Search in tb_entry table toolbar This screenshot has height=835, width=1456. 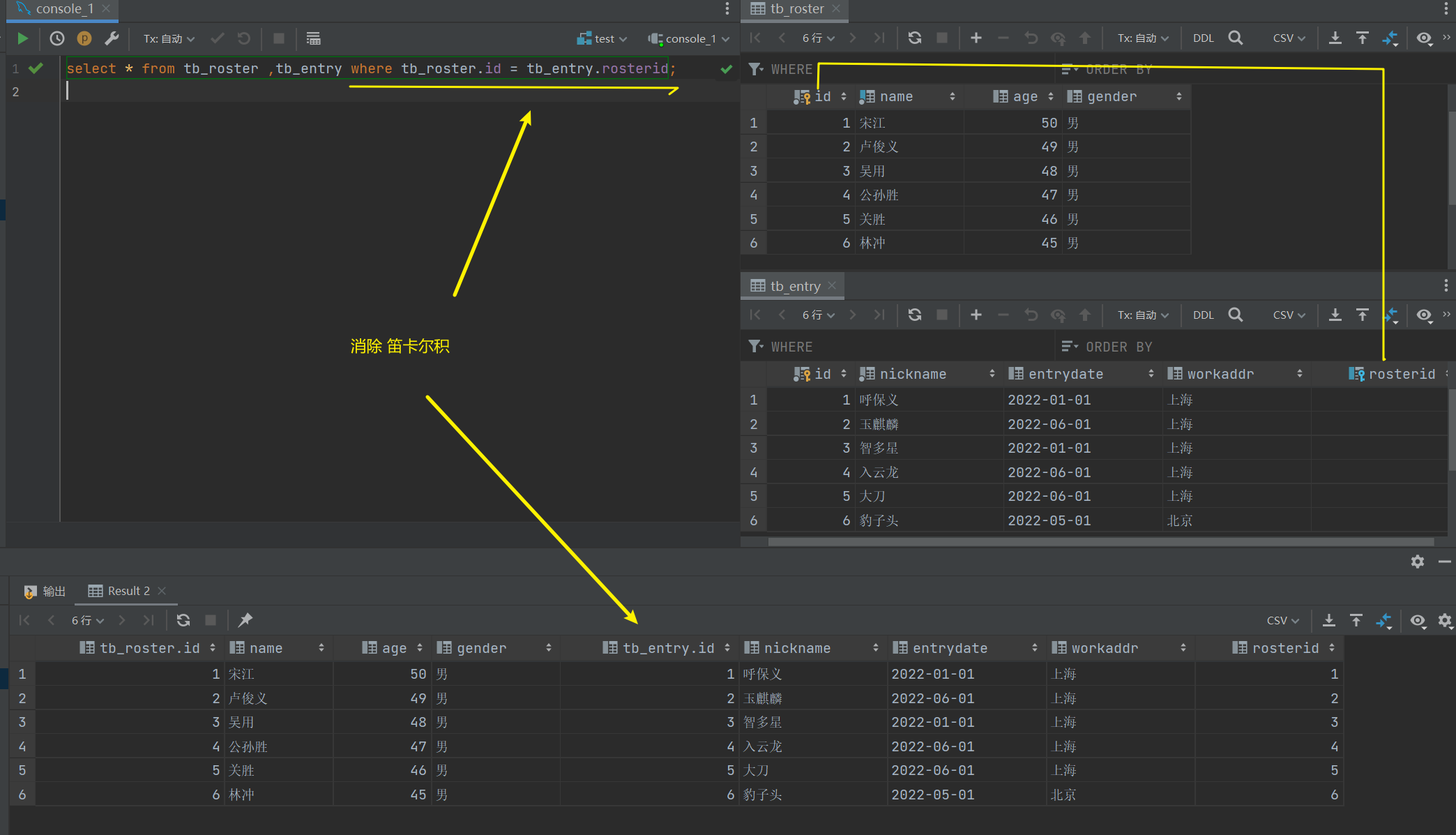click(1235, 315)
